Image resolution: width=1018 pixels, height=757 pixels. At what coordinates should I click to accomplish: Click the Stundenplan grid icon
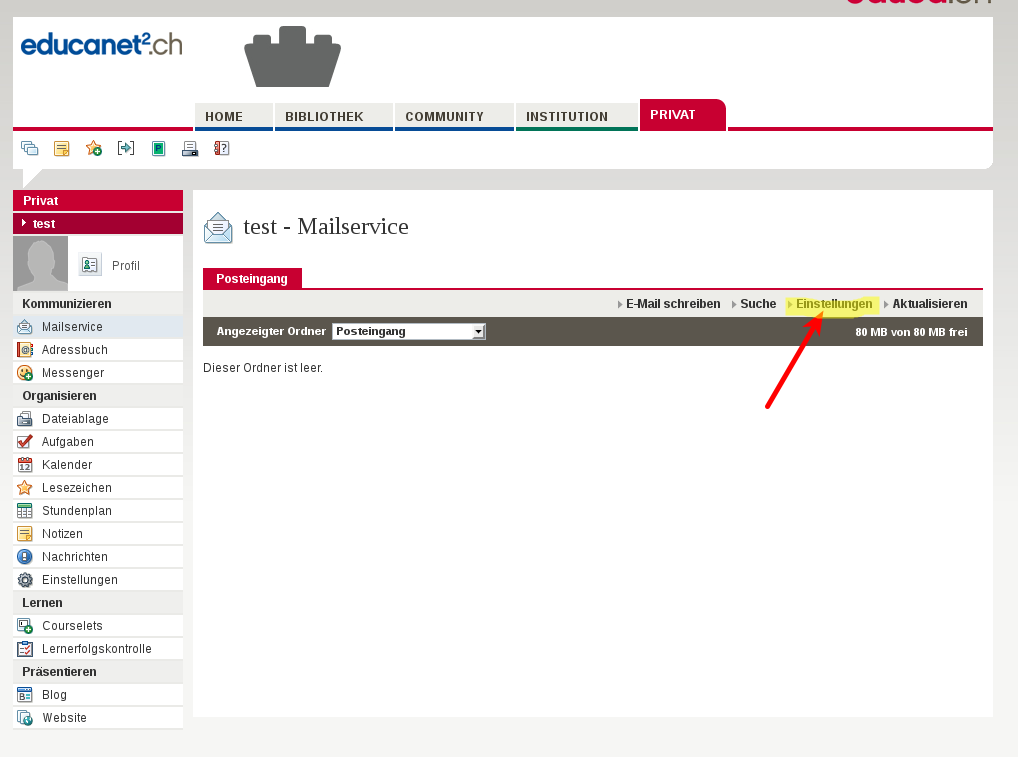(25, 511)
